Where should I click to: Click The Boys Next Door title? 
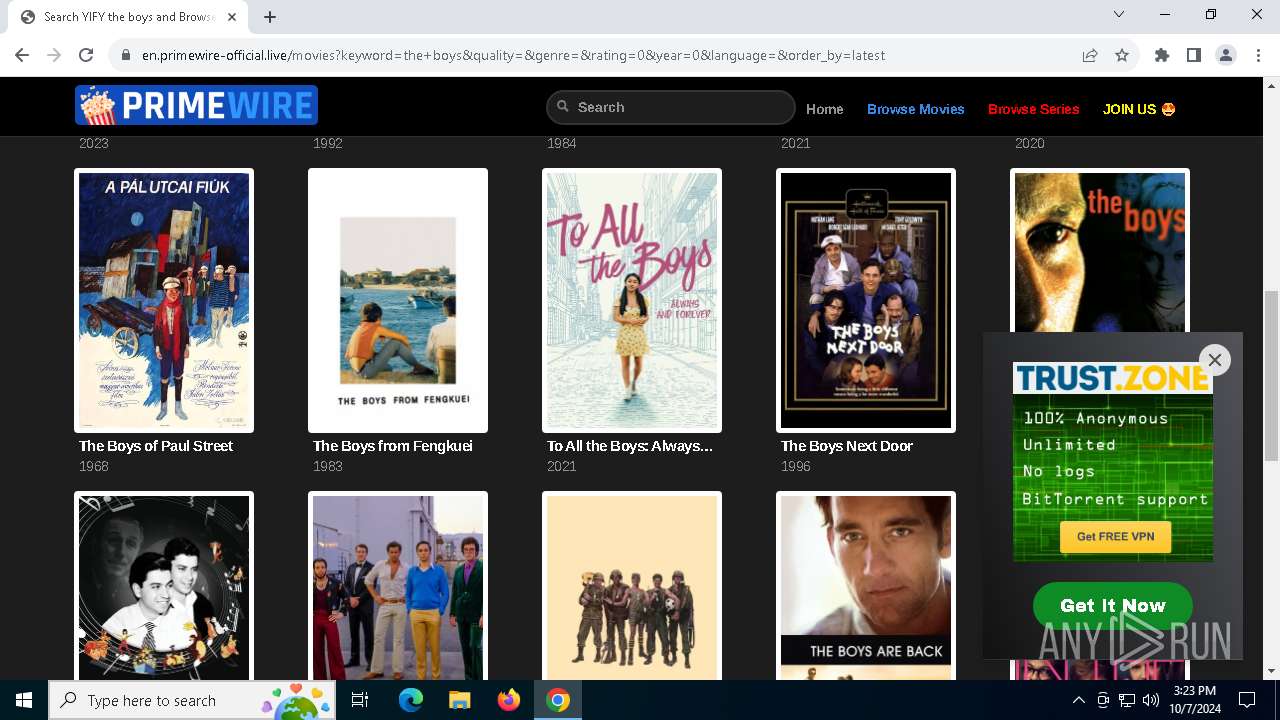[x=847, y=446]
